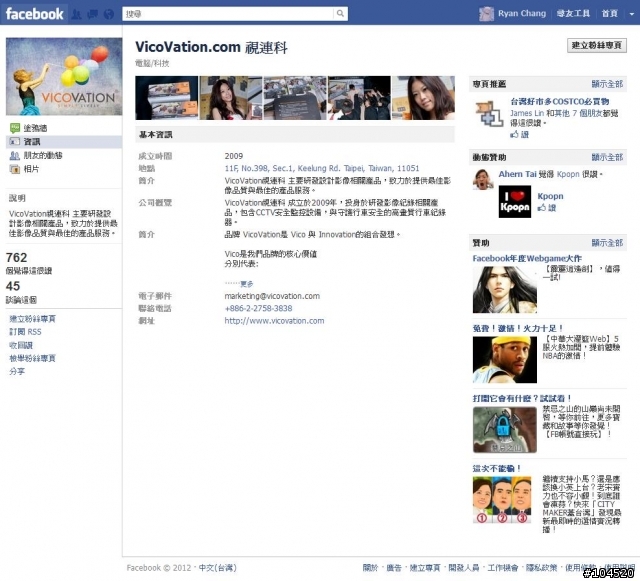Like Kpopn with the thumbs-up link
This screenshot has width=640, height=581.
[x=547, y=208]
